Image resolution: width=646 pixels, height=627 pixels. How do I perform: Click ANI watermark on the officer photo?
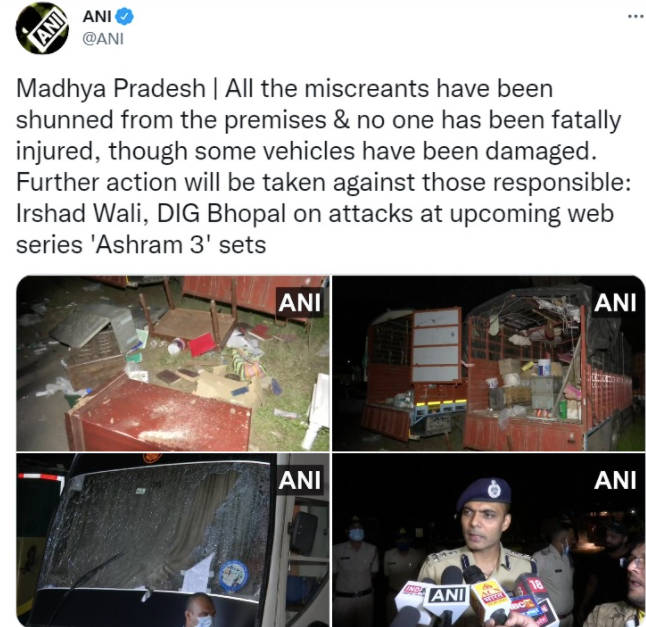615,480
